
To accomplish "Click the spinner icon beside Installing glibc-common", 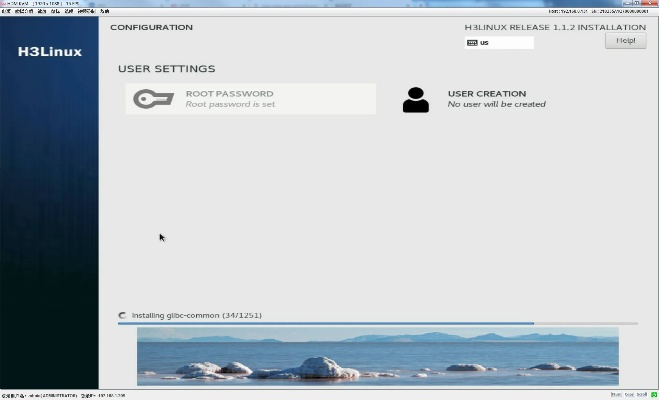I will tap(123, 315).
